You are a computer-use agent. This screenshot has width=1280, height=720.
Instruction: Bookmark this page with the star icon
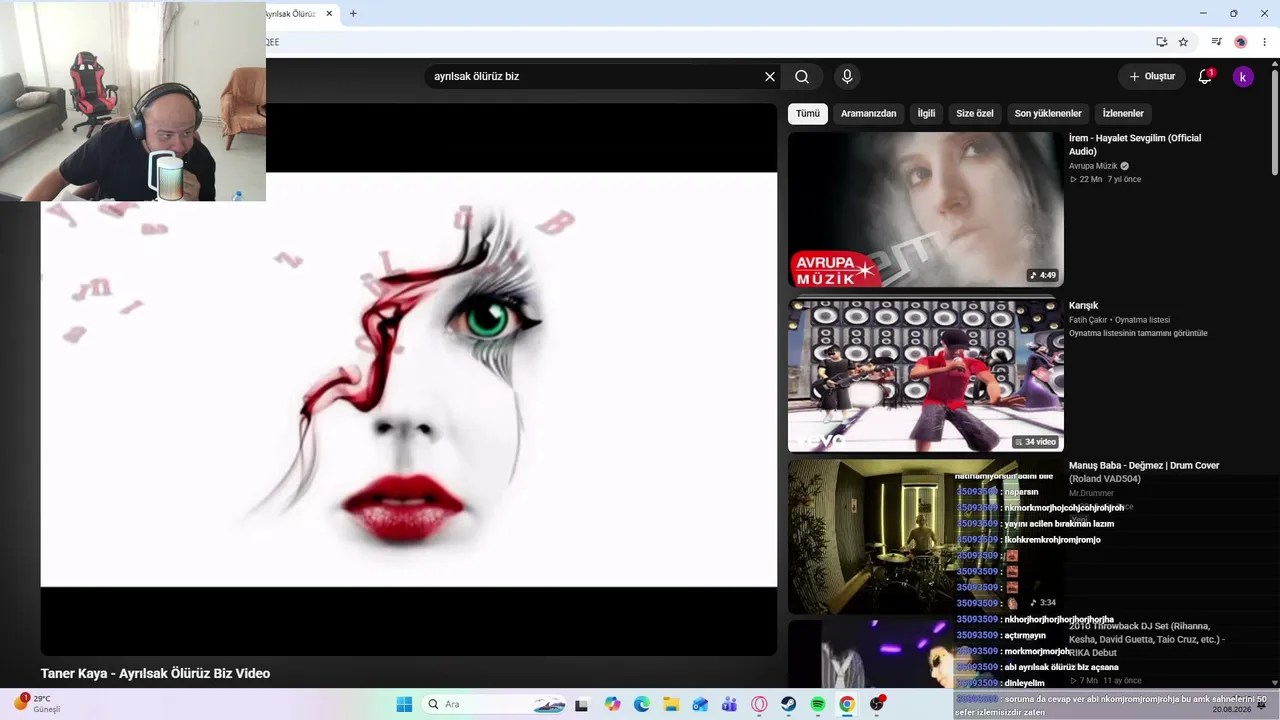point(1183,42)
